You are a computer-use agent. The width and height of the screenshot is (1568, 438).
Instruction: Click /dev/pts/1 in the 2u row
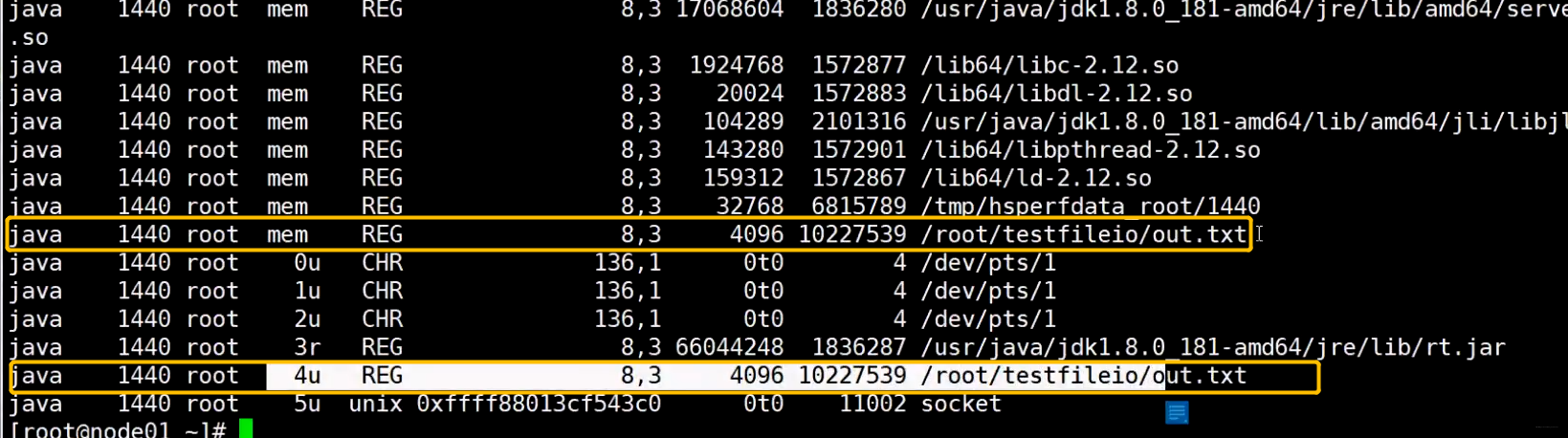(x=988, y=319)
